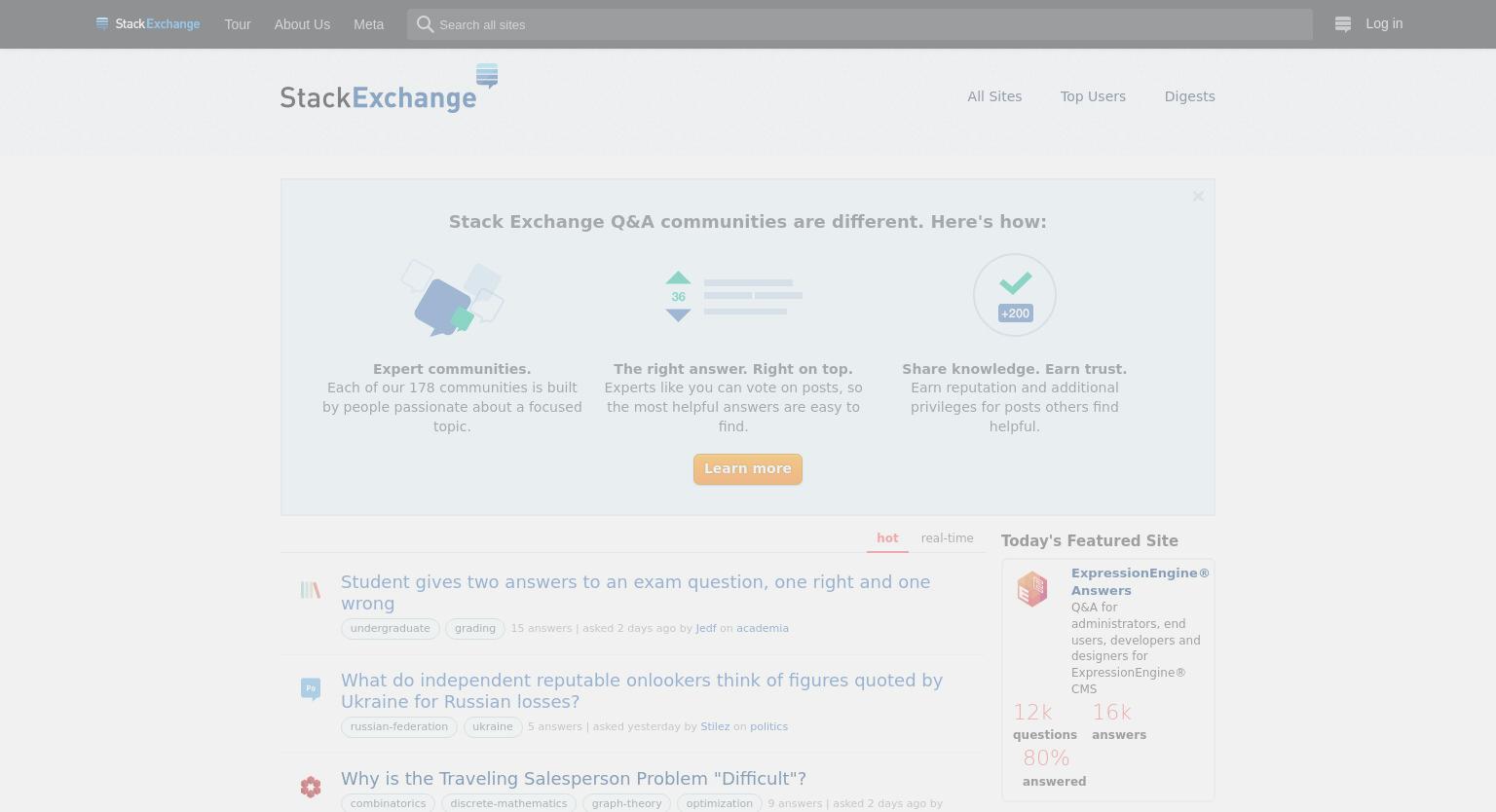Go to Top Users
Screen dimensions: 1496x812
point(1093,96)
